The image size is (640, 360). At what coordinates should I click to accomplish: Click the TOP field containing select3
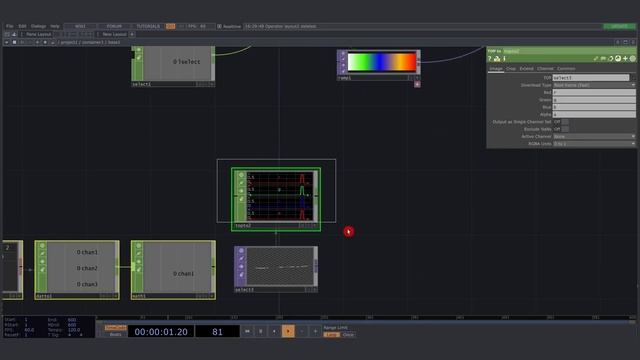(x=591, y=78)
